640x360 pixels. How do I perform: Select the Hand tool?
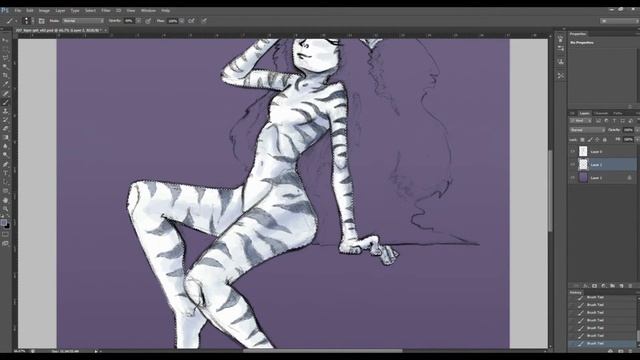pos(5,200)
